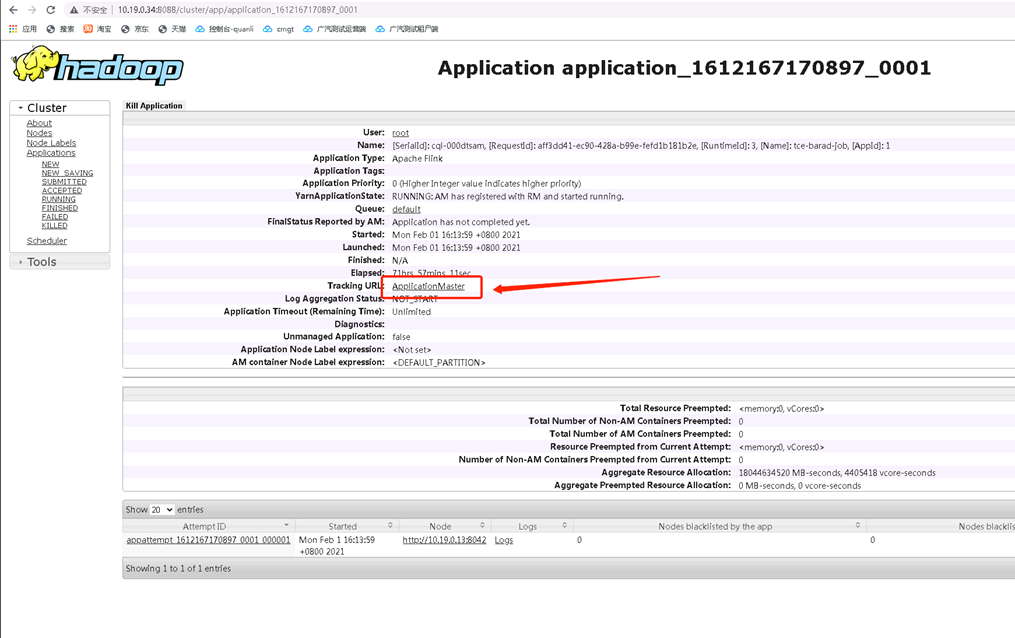Open the Show entries count dropdown
The image size is (1015, 638).
pos(162,510)
